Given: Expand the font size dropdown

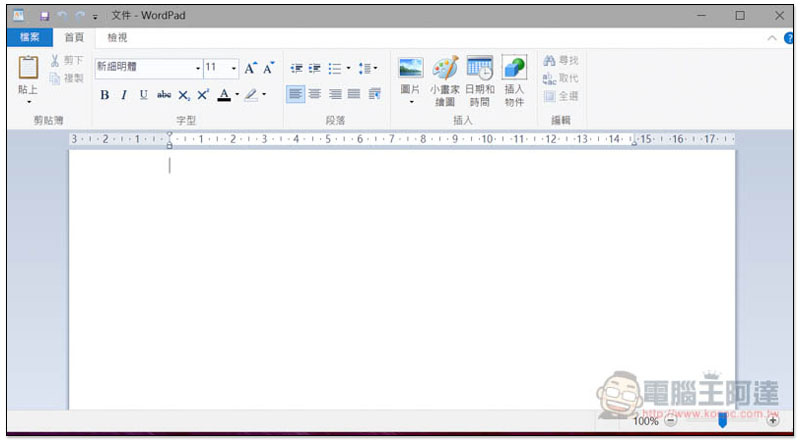Looking at the screenshot, I should click(x=234, y=68).
